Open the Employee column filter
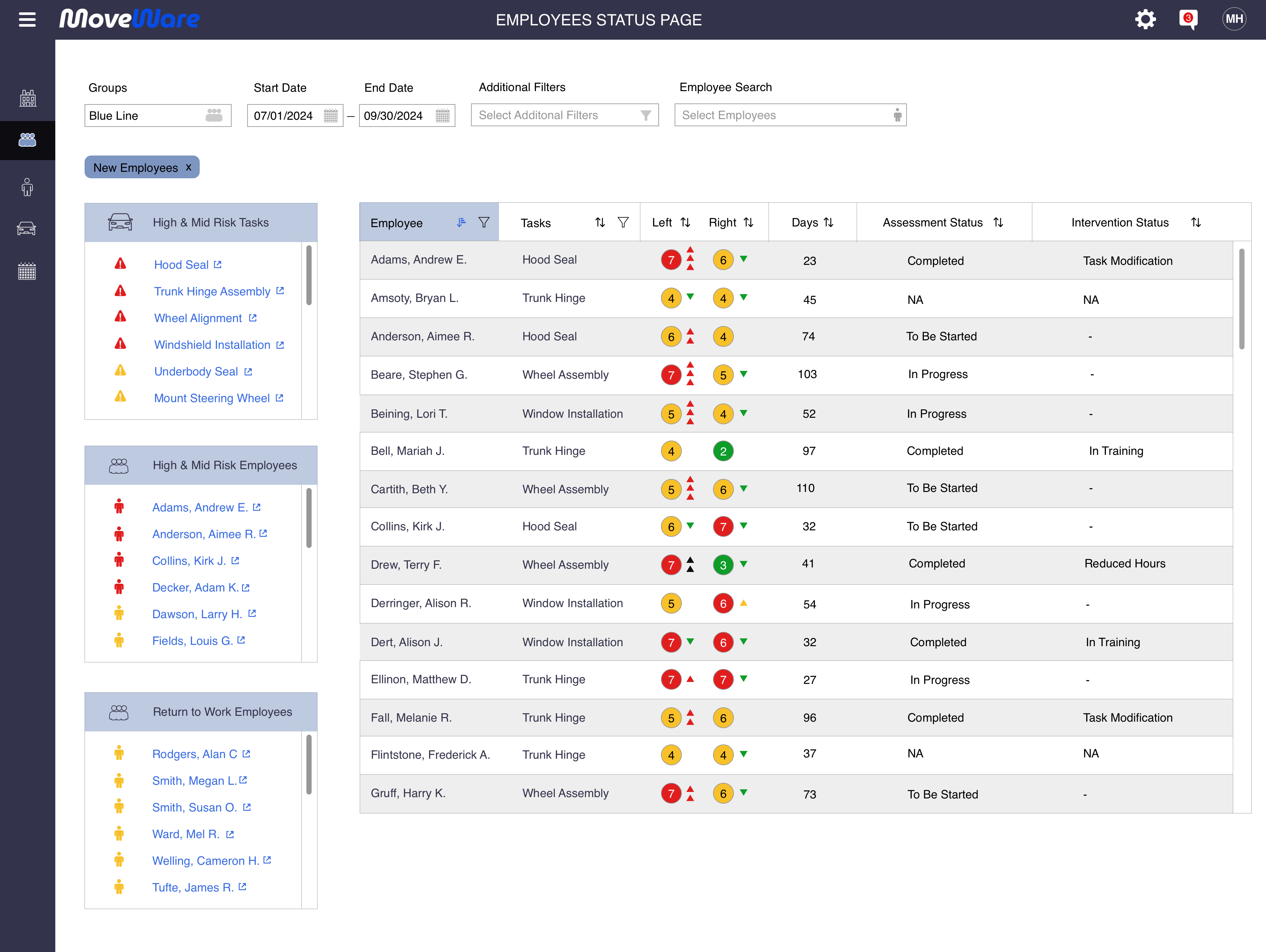The height and width of the screenshot is (952, 1266). (x=484, y=222)
